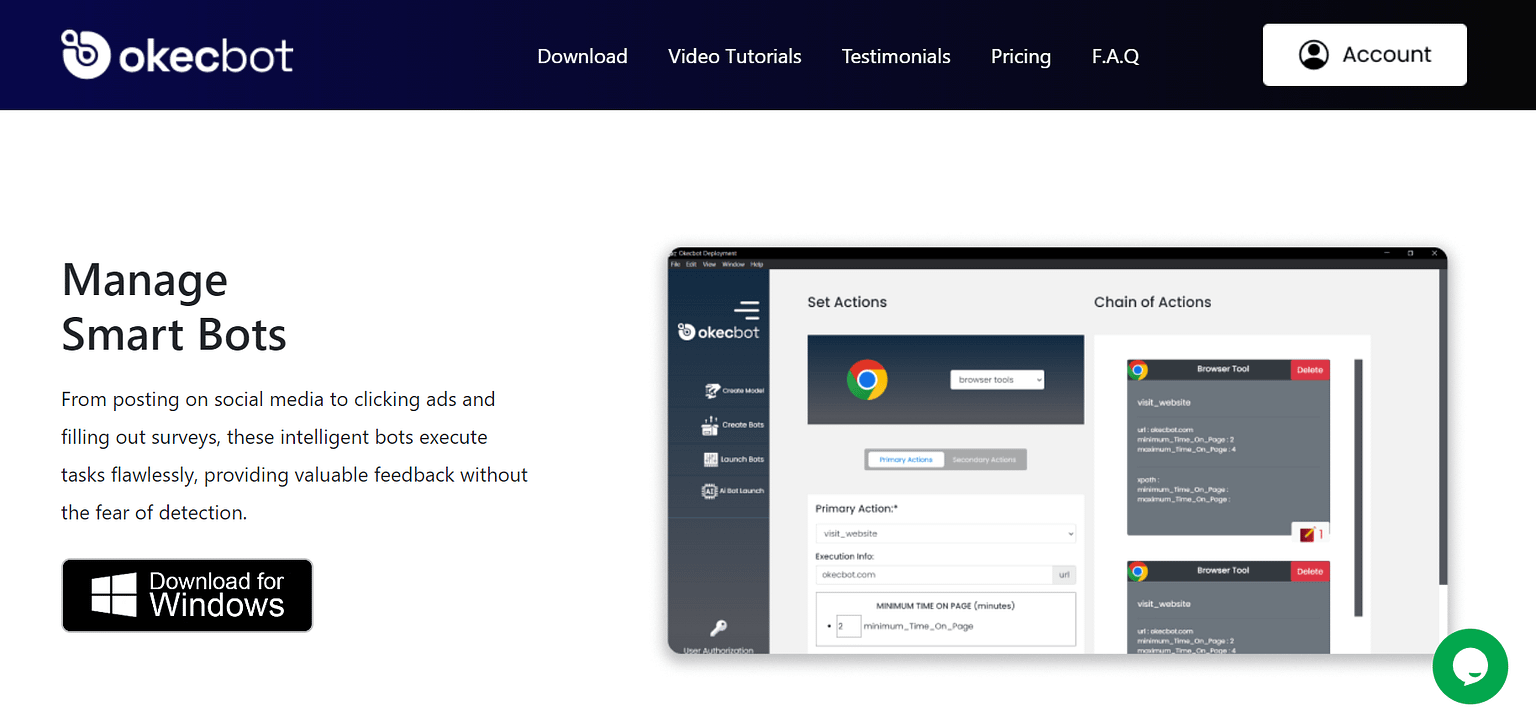Delete the first Browser Tool action
The width and height of the screenshot is (1536, 707).
pyautogui.click(x=1310, y=369)
